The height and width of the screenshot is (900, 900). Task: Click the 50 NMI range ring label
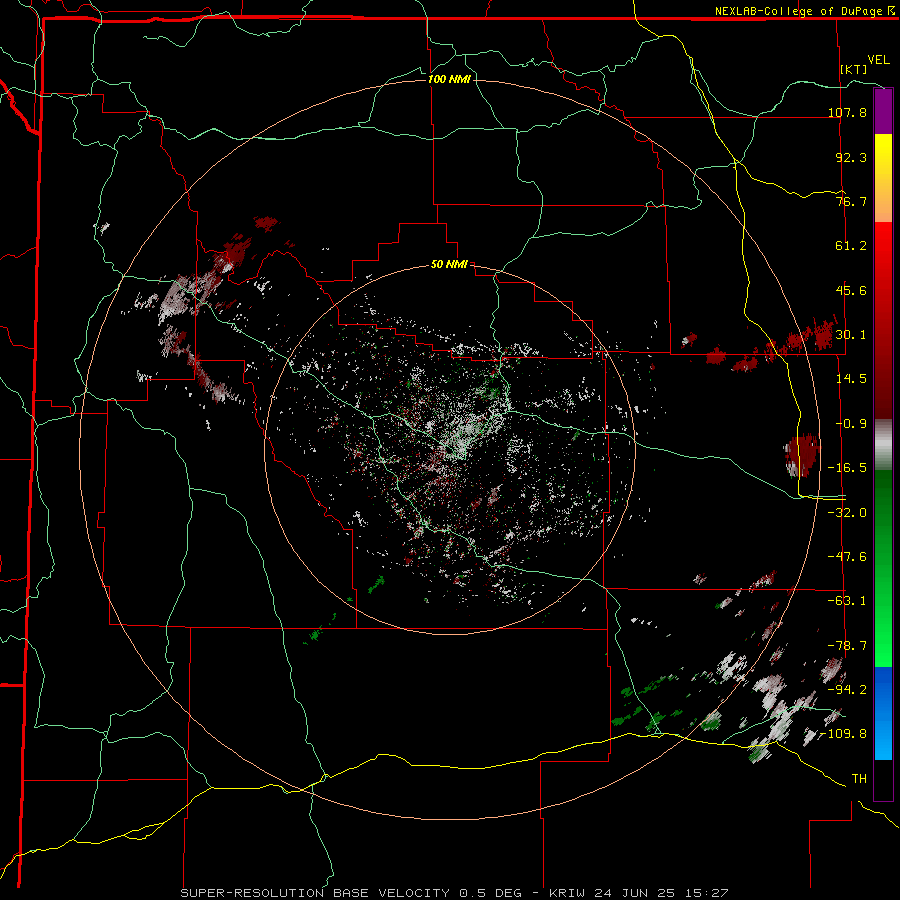(x=449, y=265)
